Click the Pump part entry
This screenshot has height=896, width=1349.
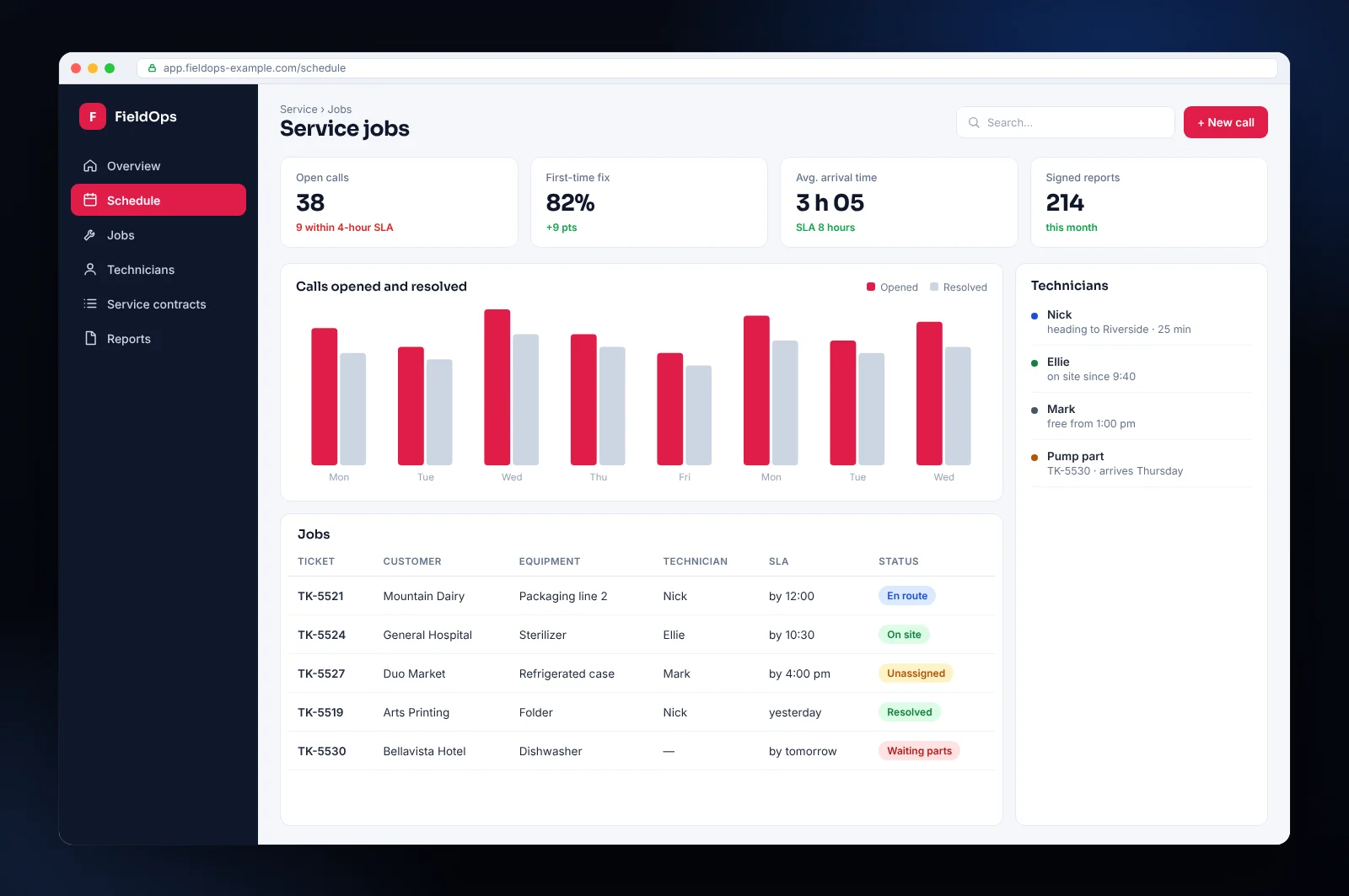(x=1142, y=464)
